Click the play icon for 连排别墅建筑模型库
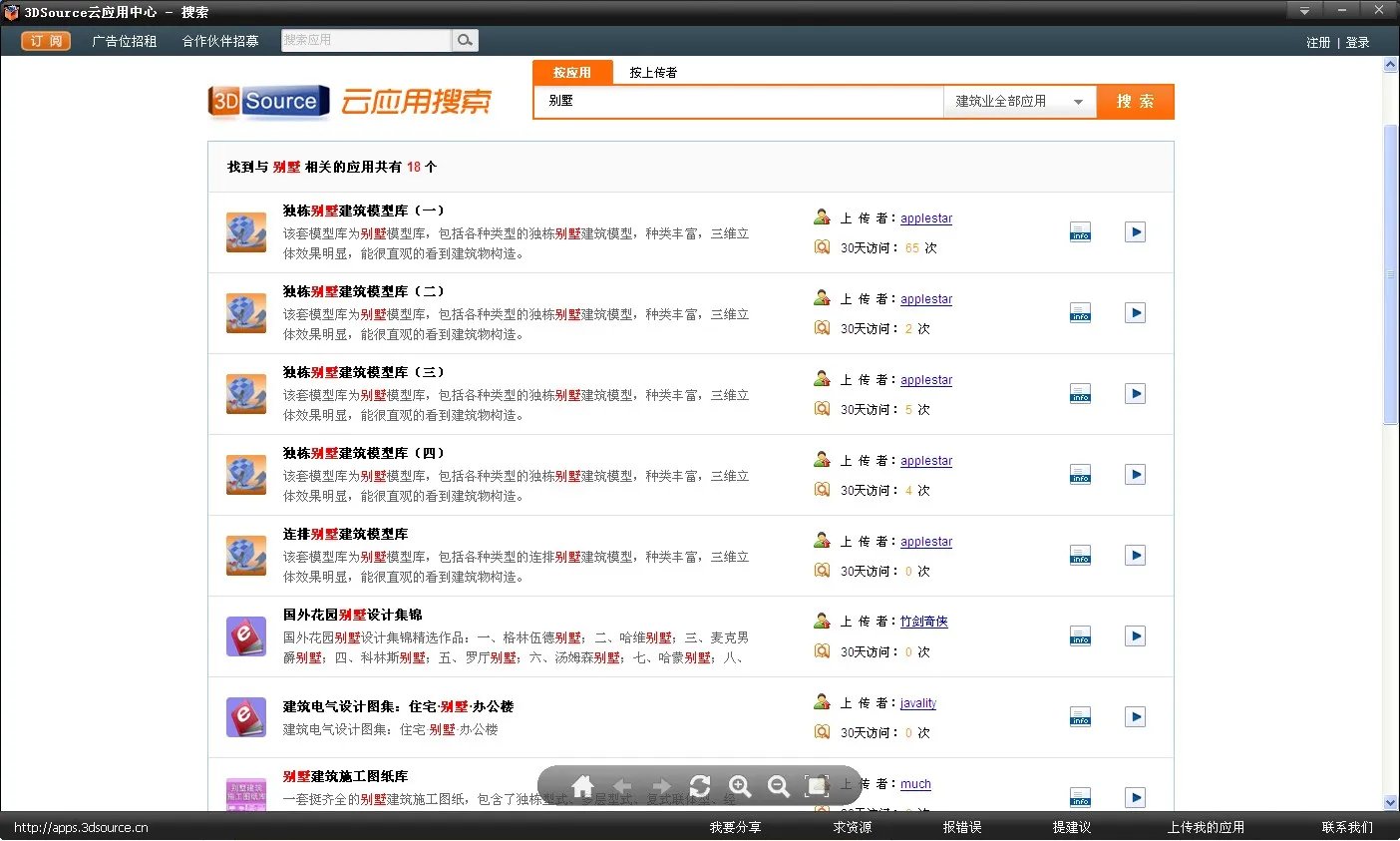Viewport: 1400px width, 841px height. (1135, 555)
